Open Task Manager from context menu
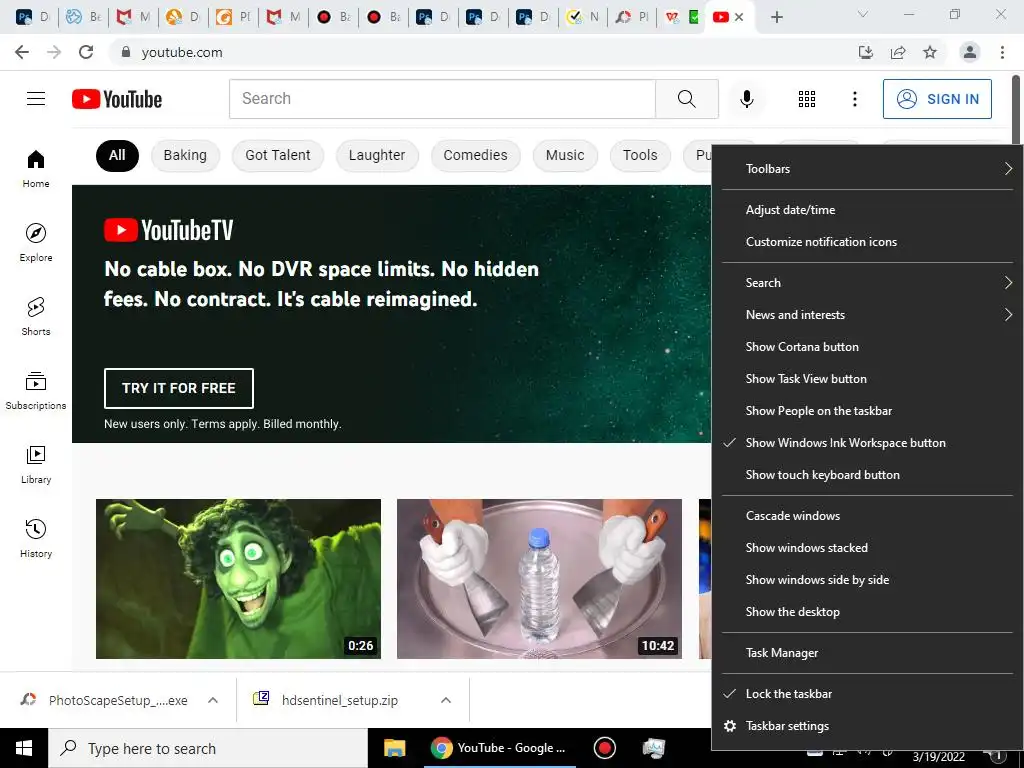This screenshot has height=768, width=1024. tap(868, 652)
